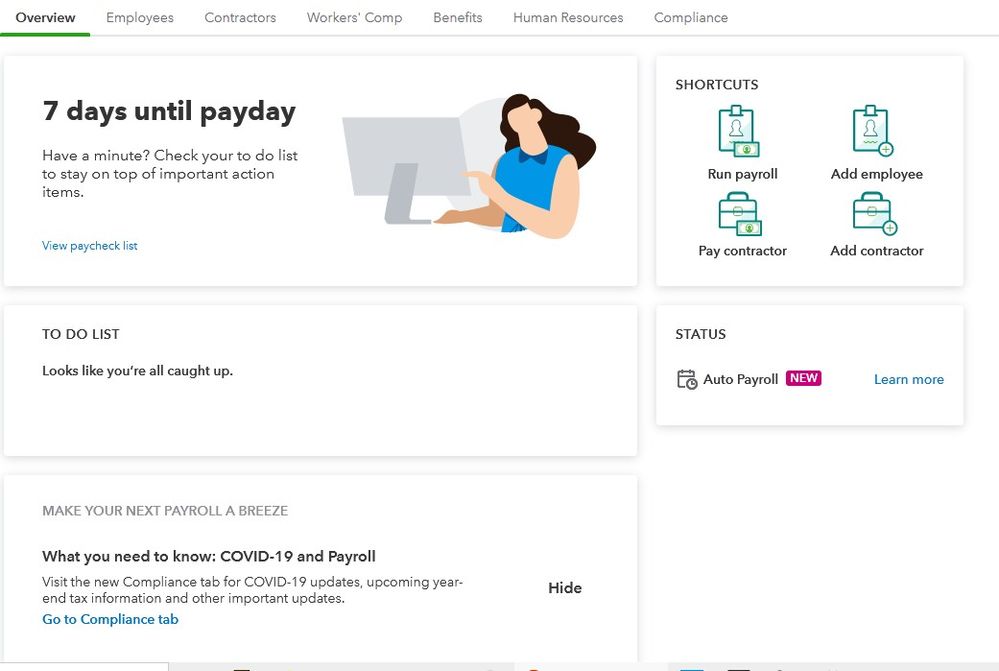Click the NEW badge beside Auto Payroll
The height and width of the screenshot is (671, 999).
(x=804, y=378)
